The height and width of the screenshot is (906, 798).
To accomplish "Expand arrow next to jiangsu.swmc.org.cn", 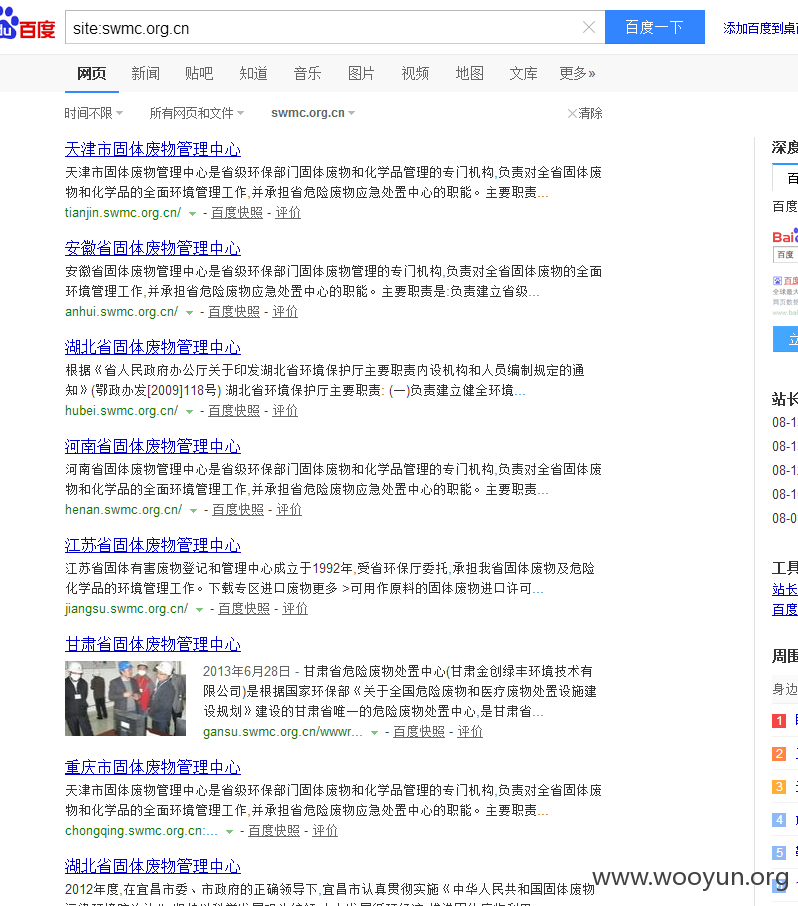I will 199,610.
